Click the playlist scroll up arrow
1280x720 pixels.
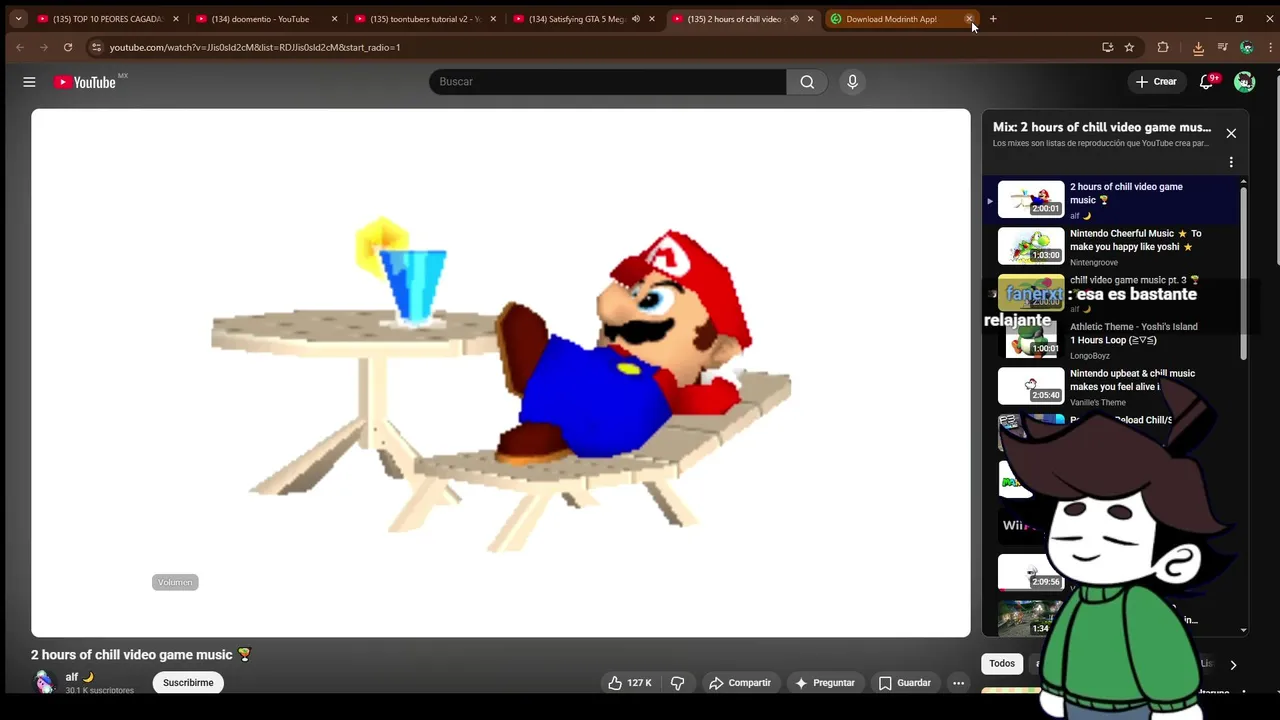point(1244,182)
